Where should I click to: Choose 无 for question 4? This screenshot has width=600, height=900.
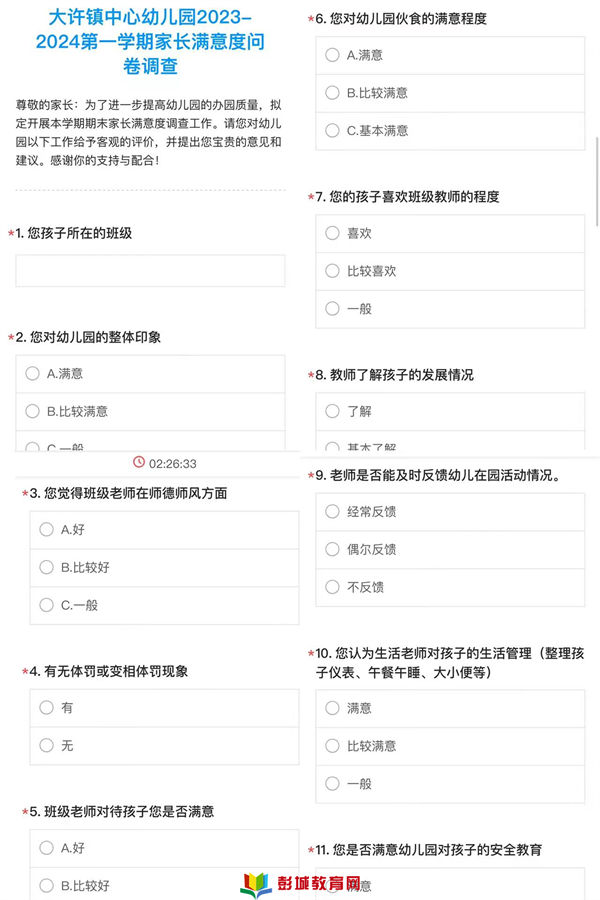pos(164,746)
